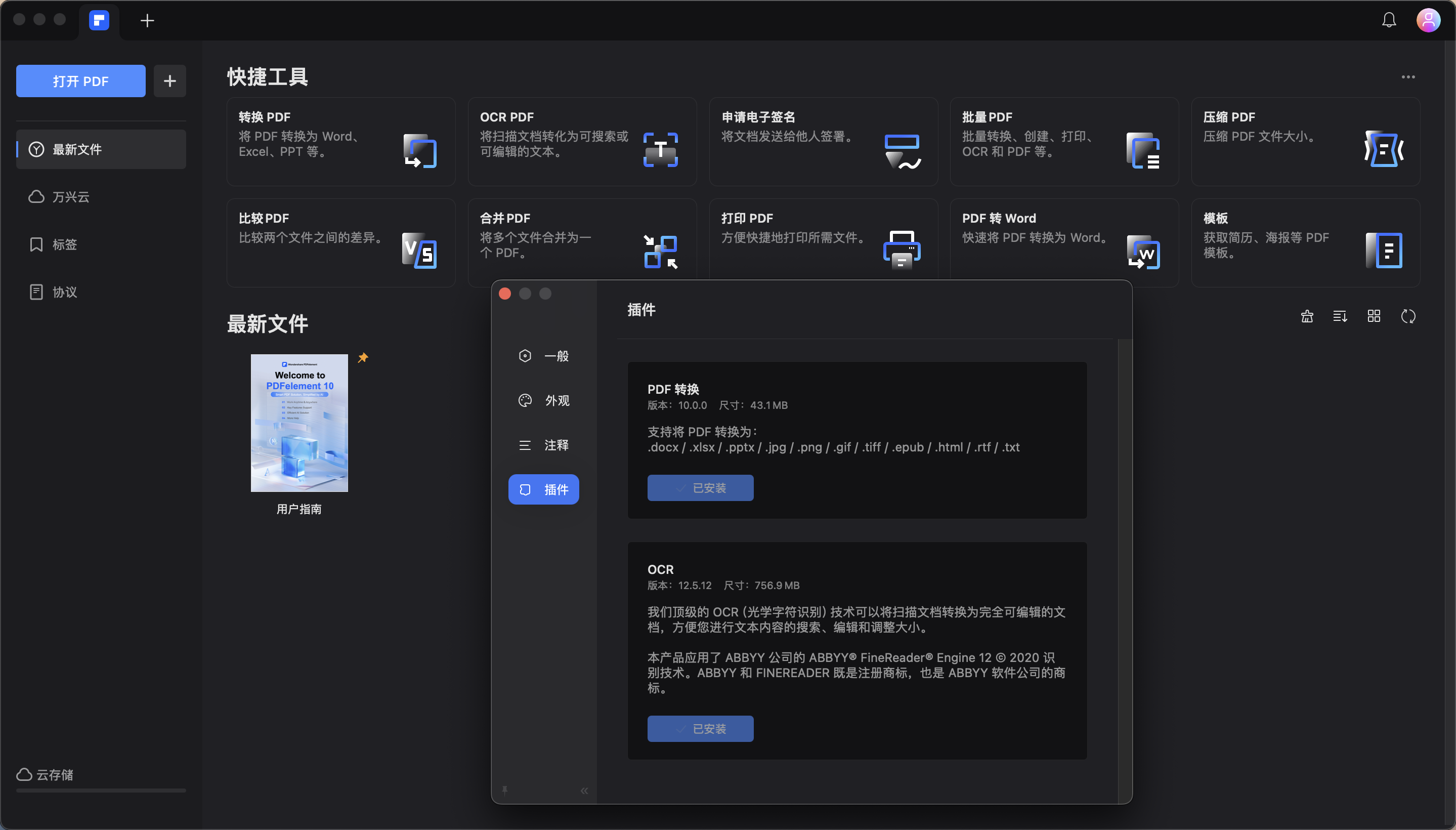Open the user account avatar
Viewport: 1456px width, 830px height.
pyautogui.click(x=1428, y=21)
